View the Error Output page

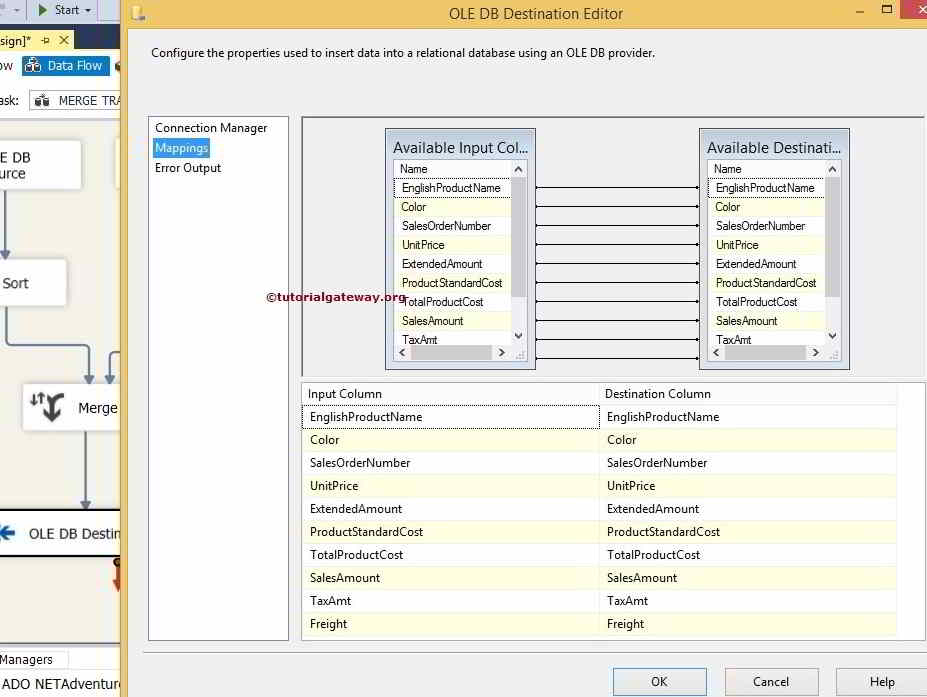(x=187, y=167)
